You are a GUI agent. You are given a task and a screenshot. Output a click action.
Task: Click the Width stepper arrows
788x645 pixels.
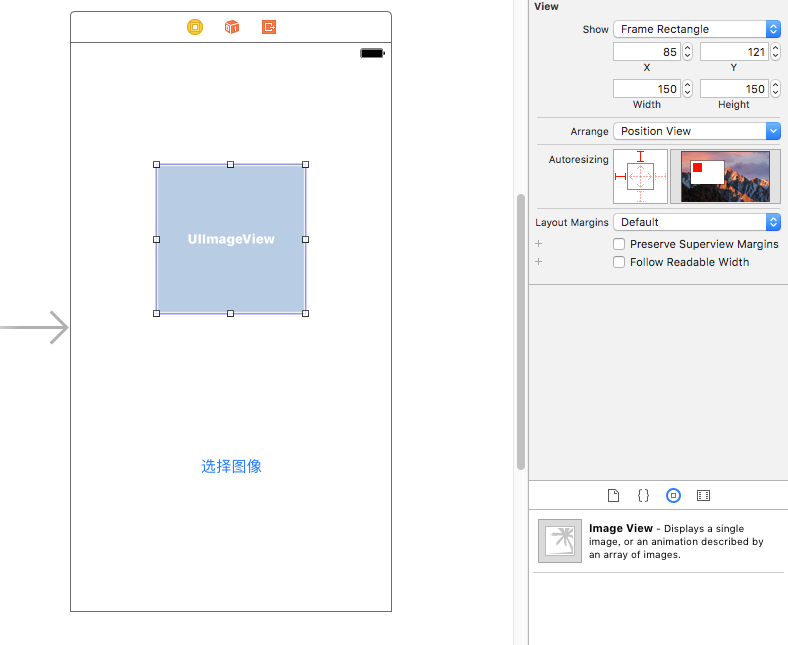point(688,89)
